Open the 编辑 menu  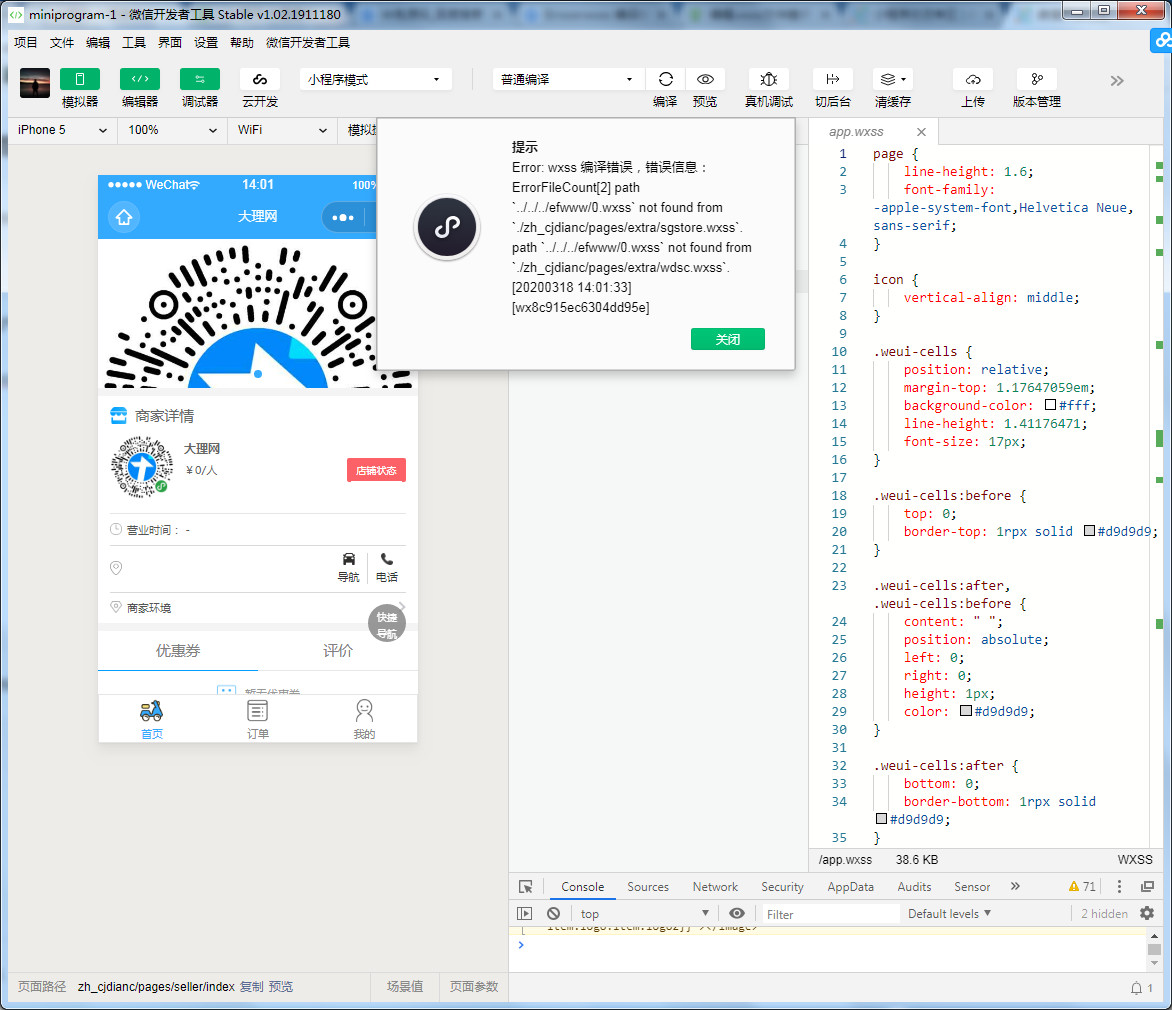click(x=97, y=43)
